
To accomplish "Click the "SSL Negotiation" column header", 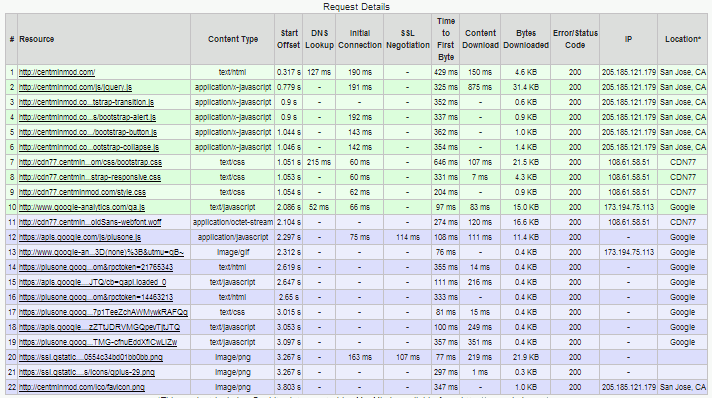I will (x=408, y=39).
